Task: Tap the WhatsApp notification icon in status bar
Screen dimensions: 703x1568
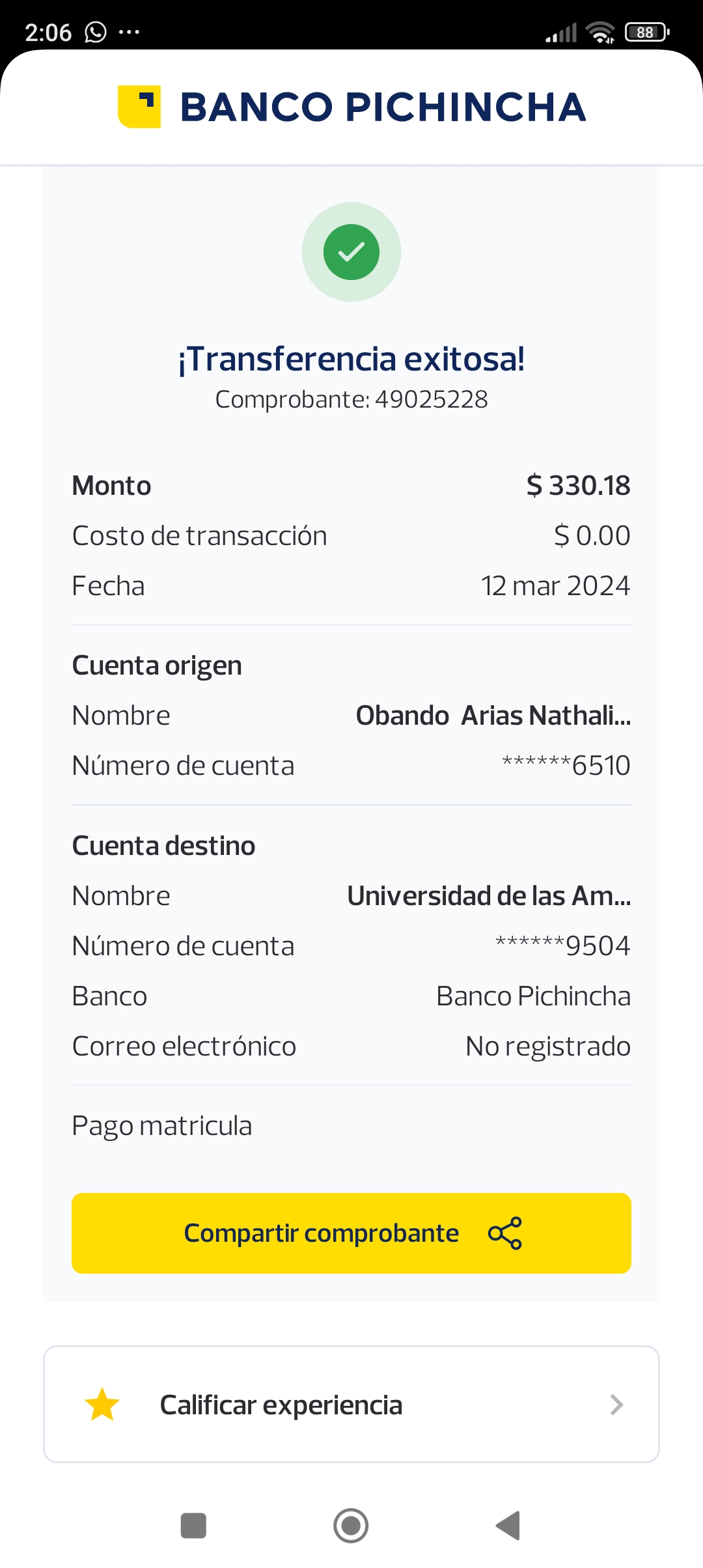Action: click(x=96, y=32)
